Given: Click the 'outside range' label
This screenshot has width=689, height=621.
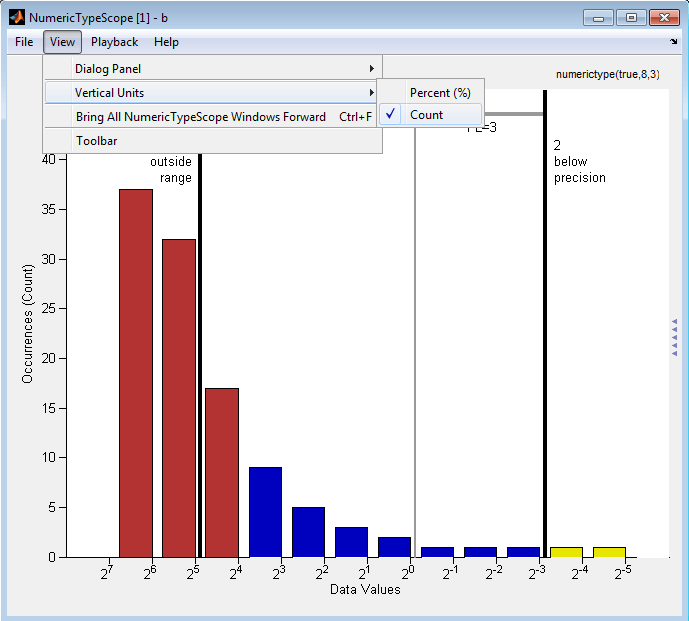Looking at the screenshot, I should [171, 170].
